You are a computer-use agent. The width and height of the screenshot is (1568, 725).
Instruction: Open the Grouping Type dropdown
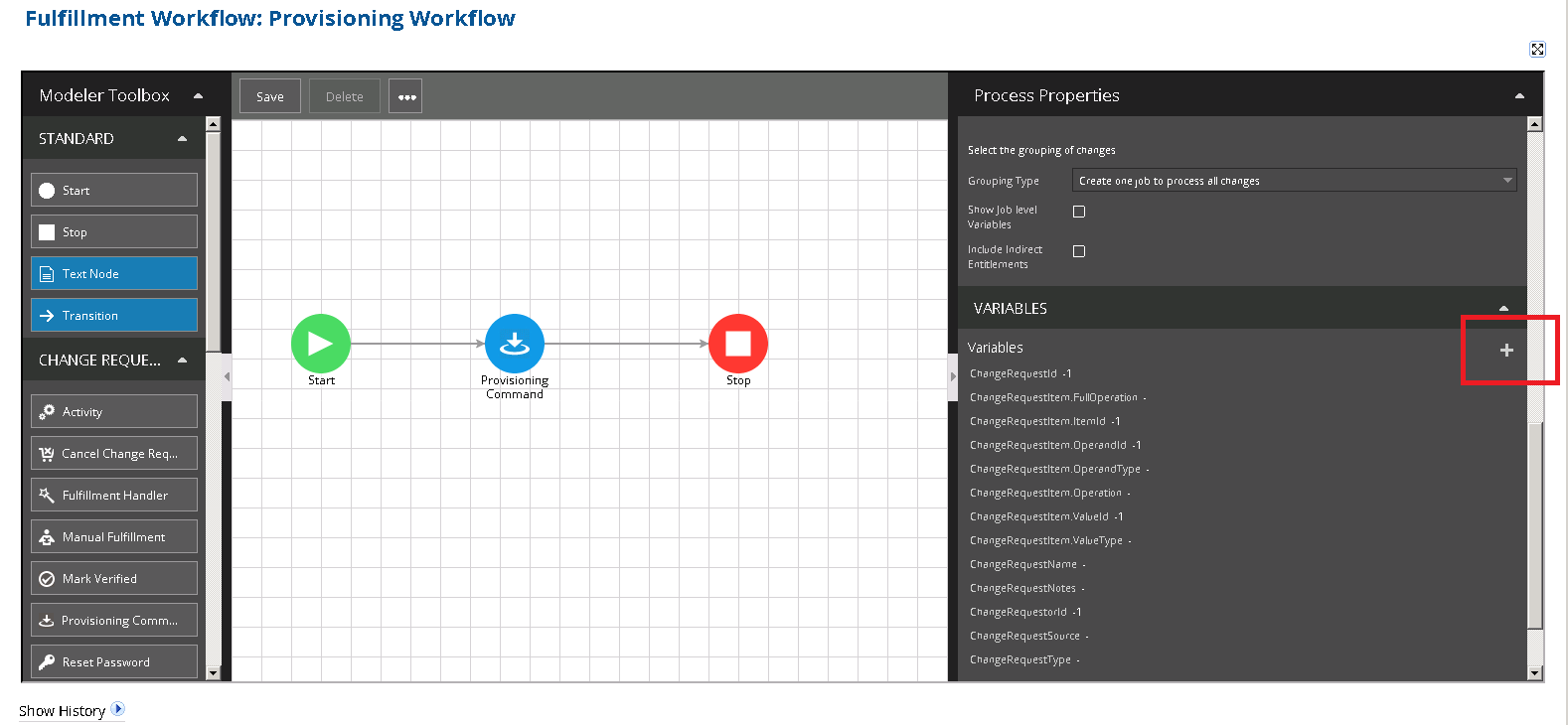1293,181
